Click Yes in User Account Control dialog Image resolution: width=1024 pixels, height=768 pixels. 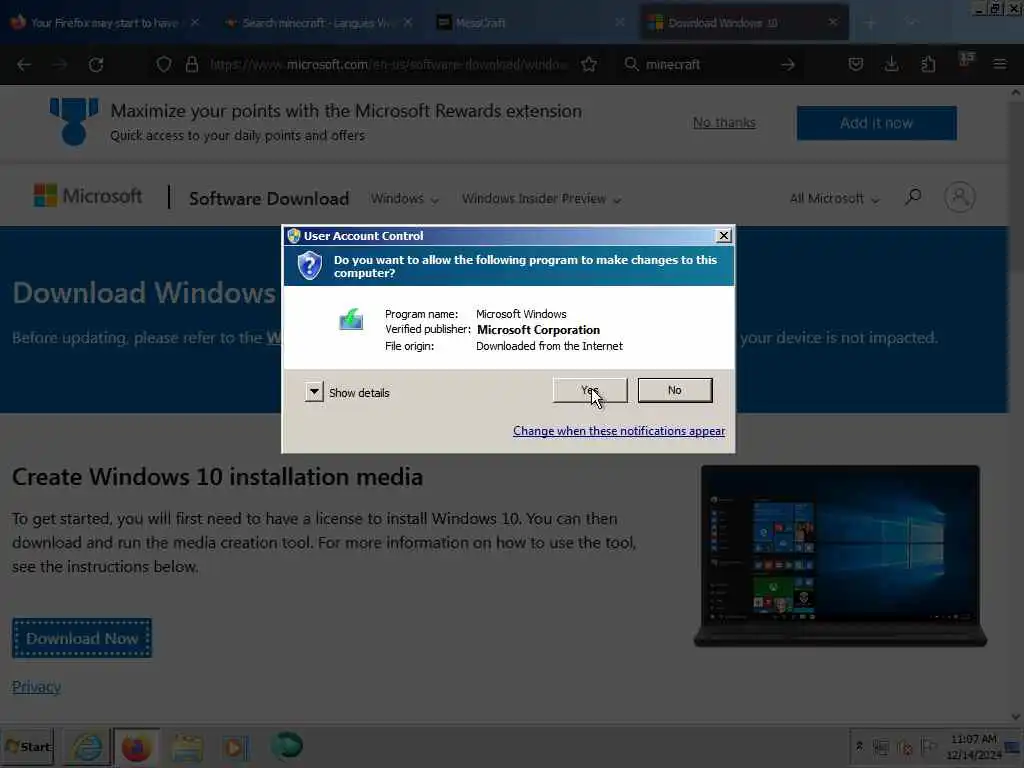tap(590, 391)
